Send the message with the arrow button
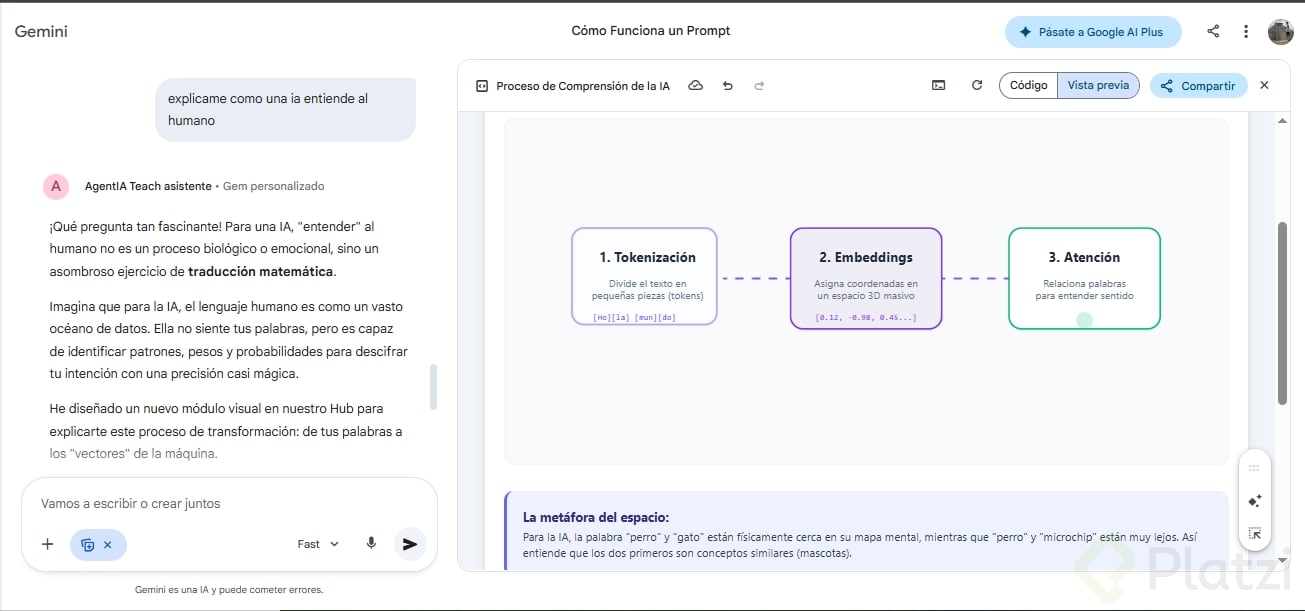Image resolution: width=1305 pixels, height=611 pixels. (x=409, y=544)
